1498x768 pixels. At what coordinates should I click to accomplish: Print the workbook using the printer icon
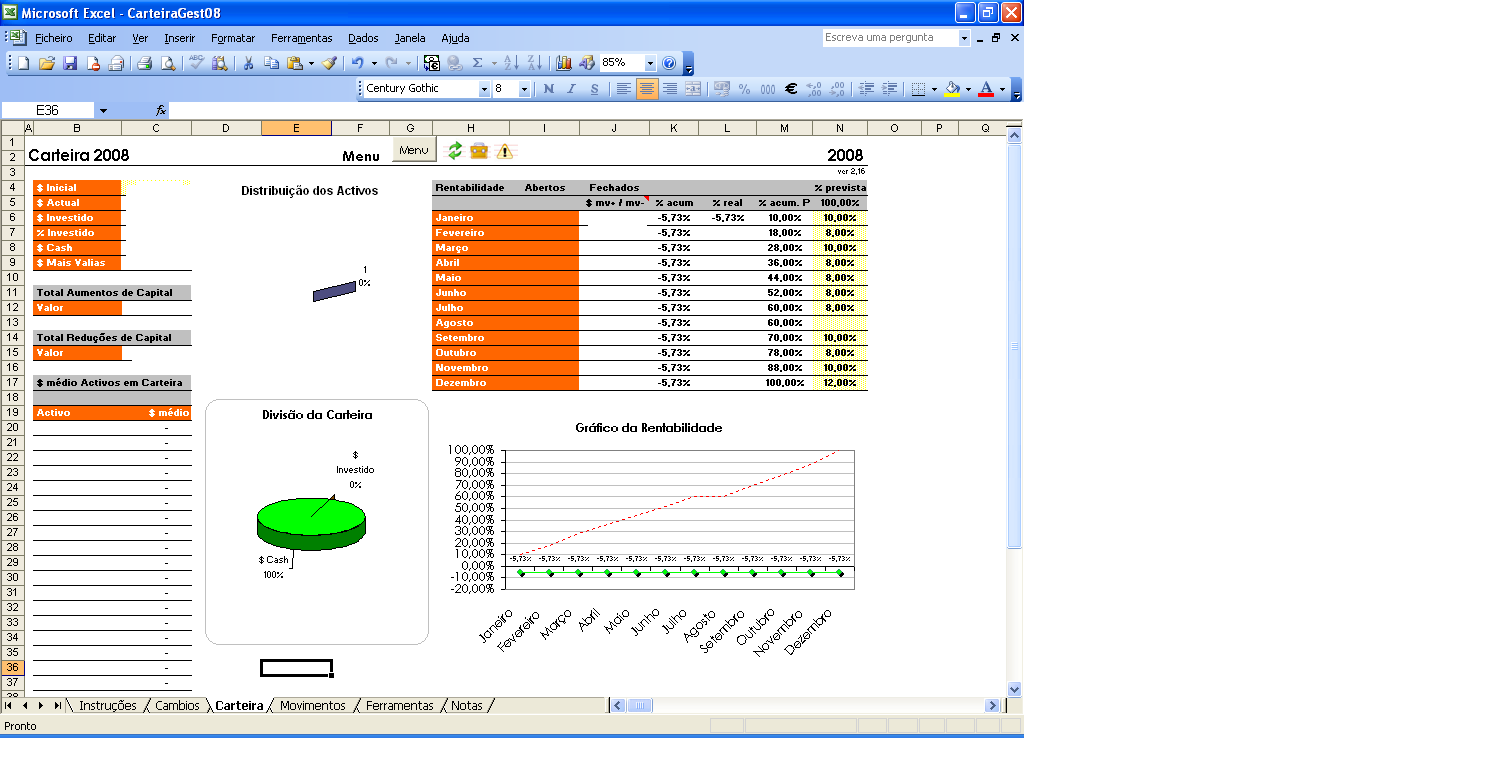(x=144, y=63)
